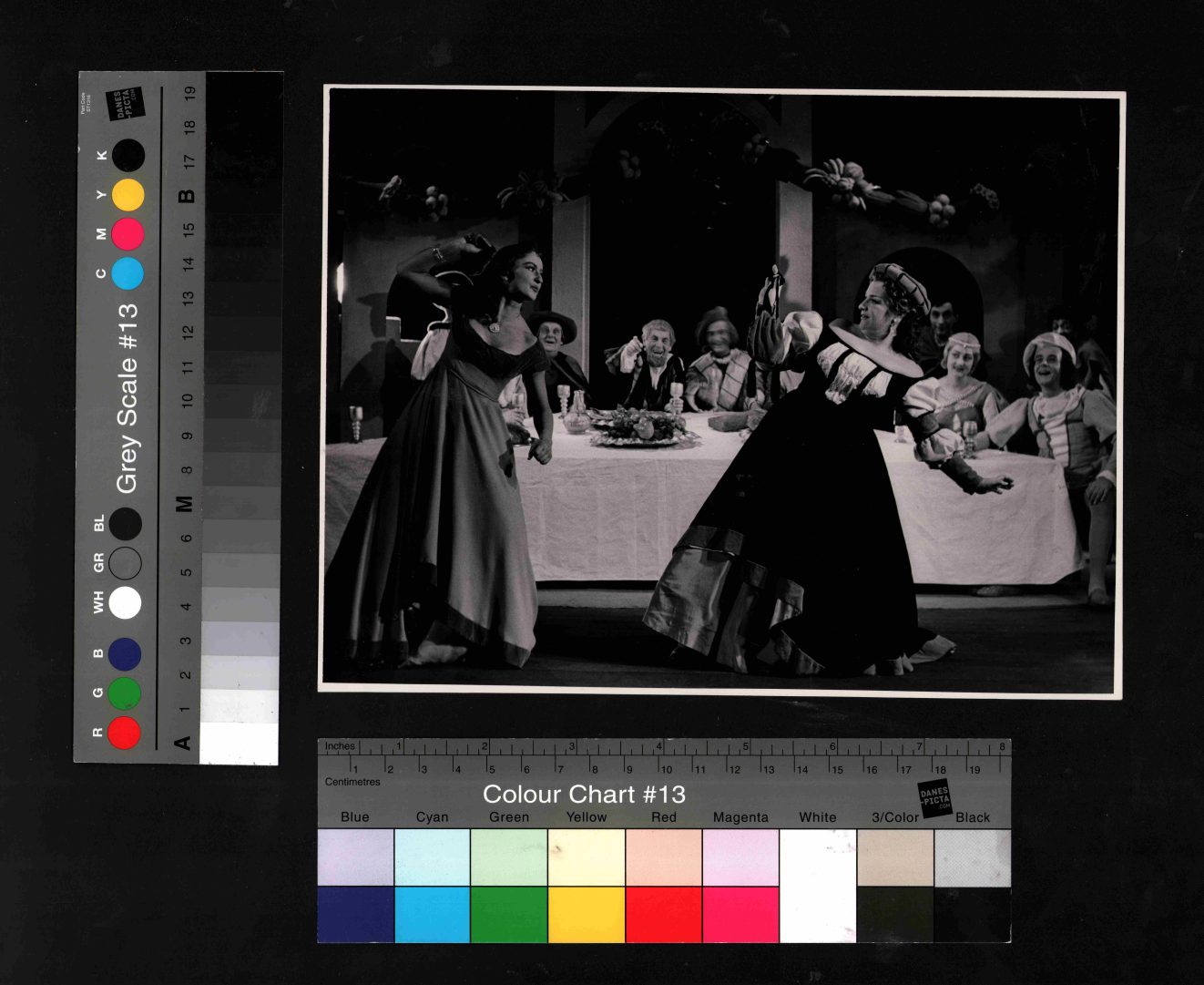Viewport: 1204px width, 985px height.
Task: Click the dark blue B circle on grey scale card
Action: [125, 654]
